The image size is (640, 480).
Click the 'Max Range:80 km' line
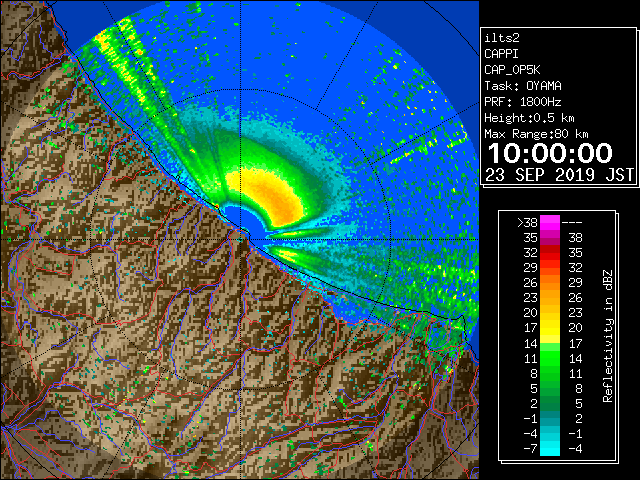[x=536, y=134]
